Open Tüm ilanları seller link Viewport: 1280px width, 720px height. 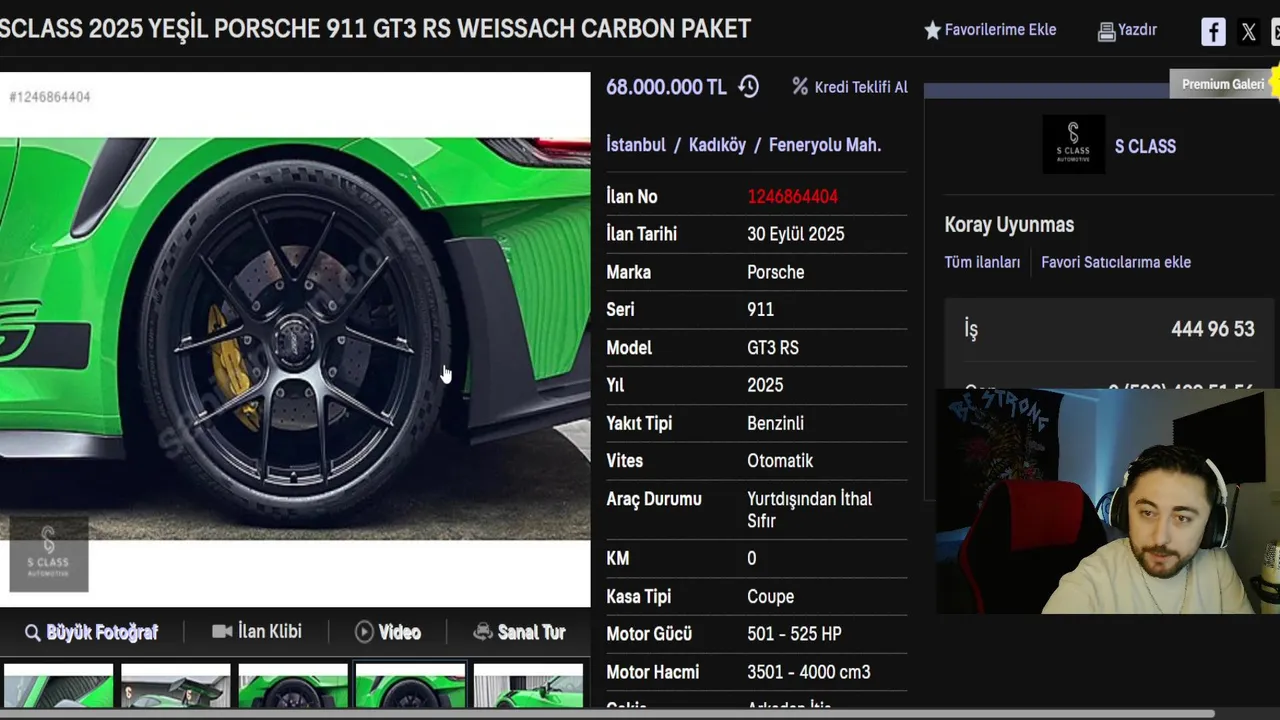(982, 262)
